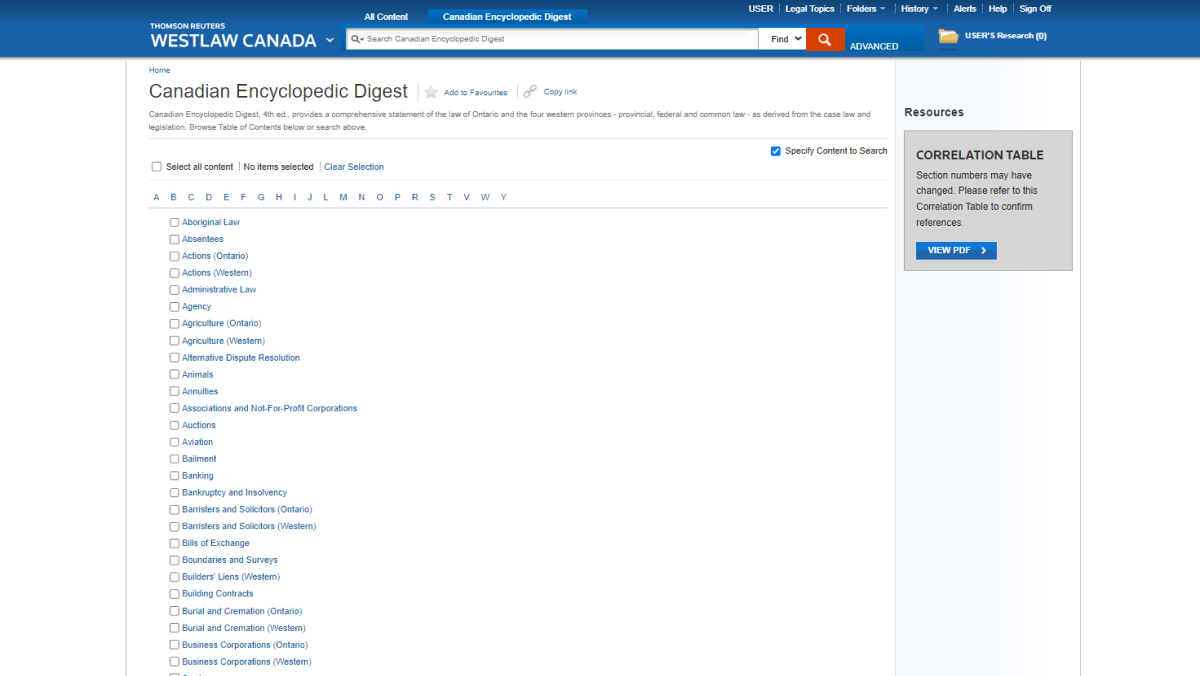This screenshot has width=1200, height=676.
Task: Disable Specify Content to Search
Action: (776, 150)
